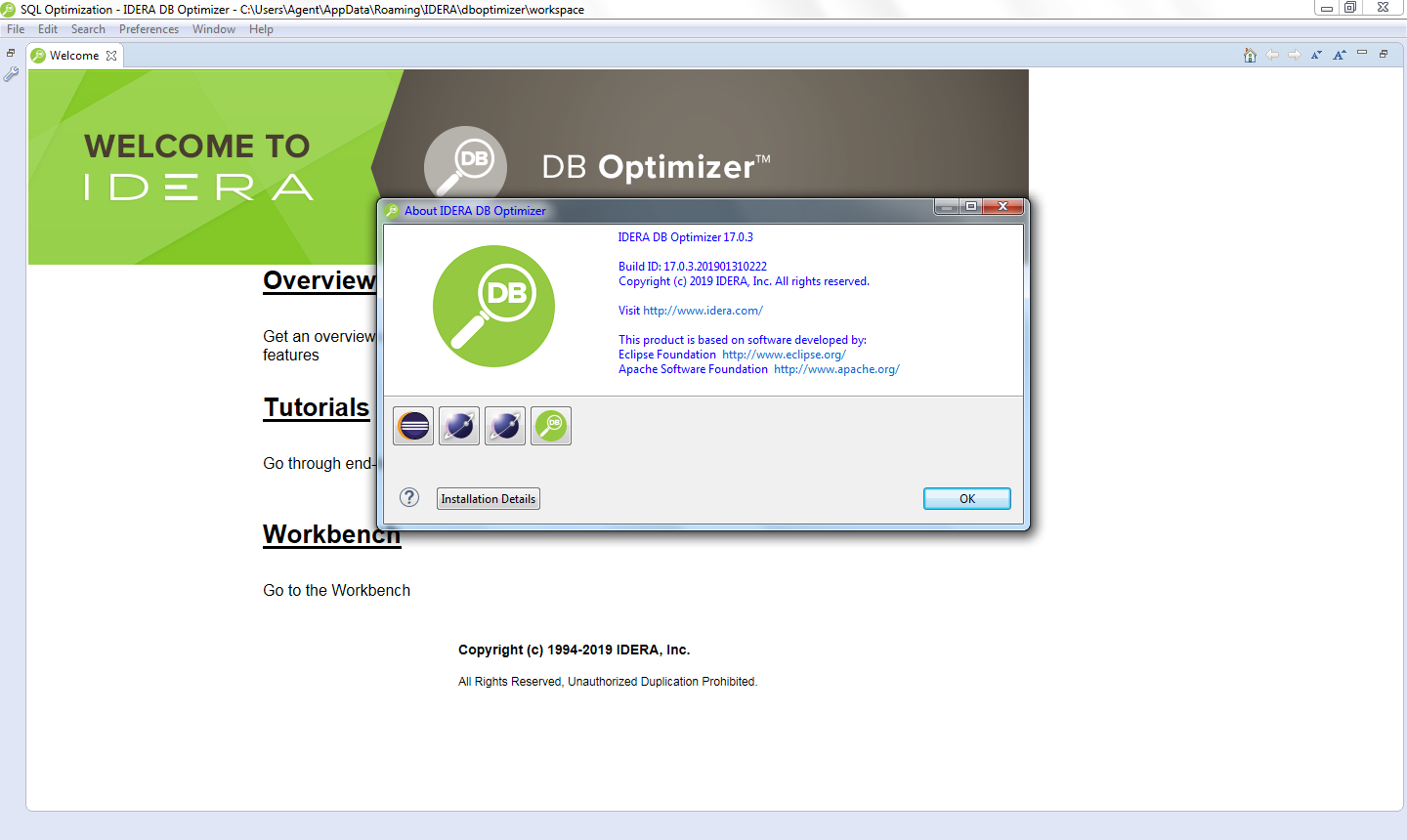This screenshot has width=1407, height=840.
Task: Click the 'Go to the Workbench' text
Action: tap(336, 590)
